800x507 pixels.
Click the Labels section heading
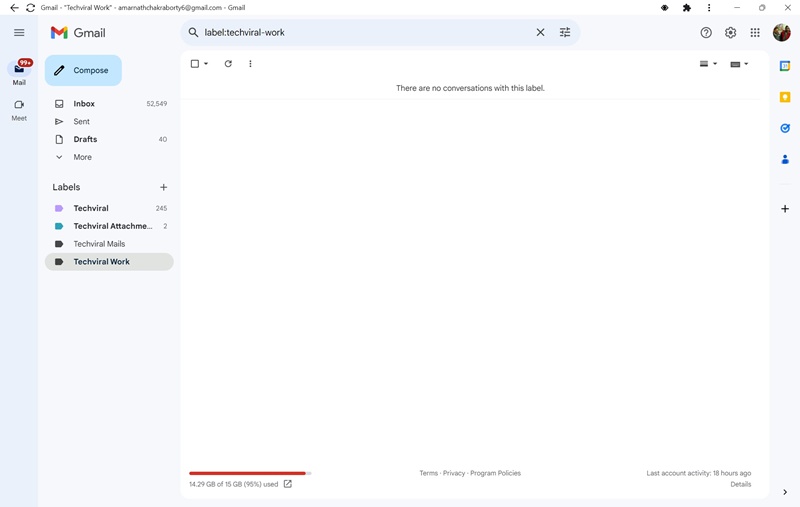66,187
